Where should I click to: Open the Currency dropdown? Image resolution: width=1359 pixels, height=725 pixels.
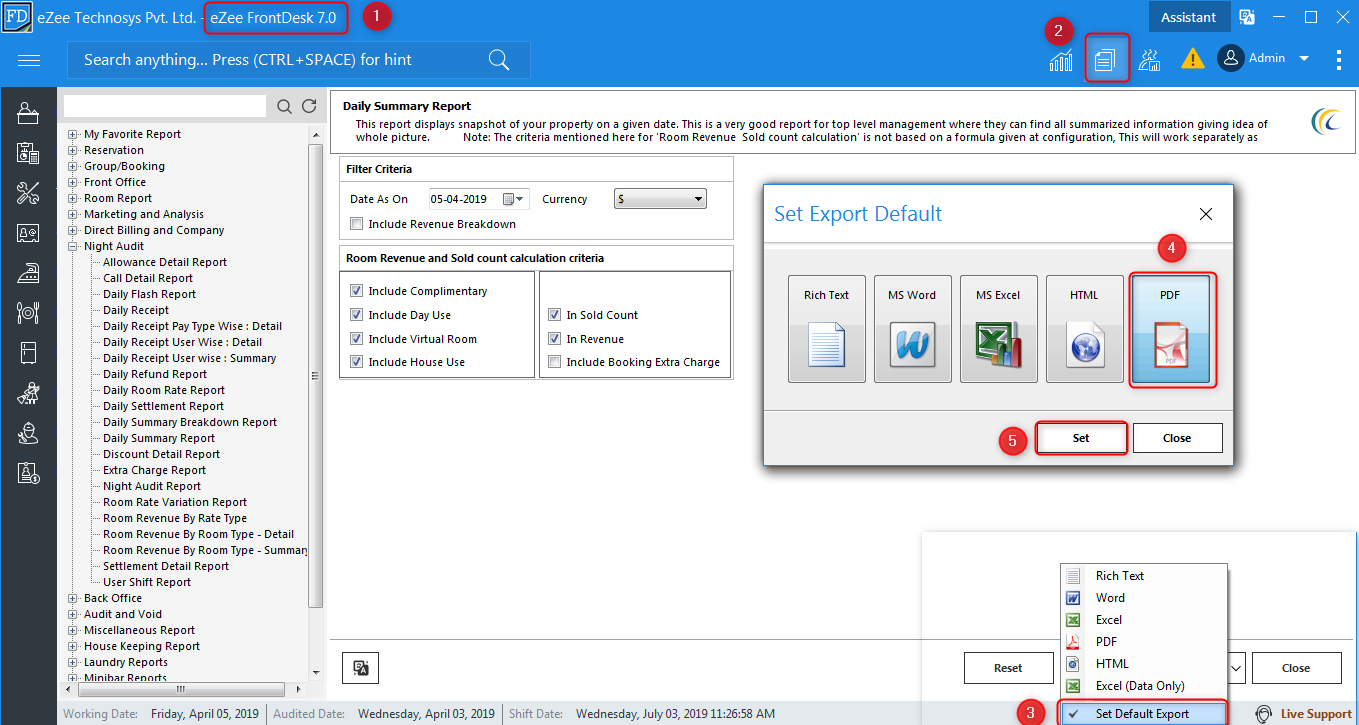(660, 199)
